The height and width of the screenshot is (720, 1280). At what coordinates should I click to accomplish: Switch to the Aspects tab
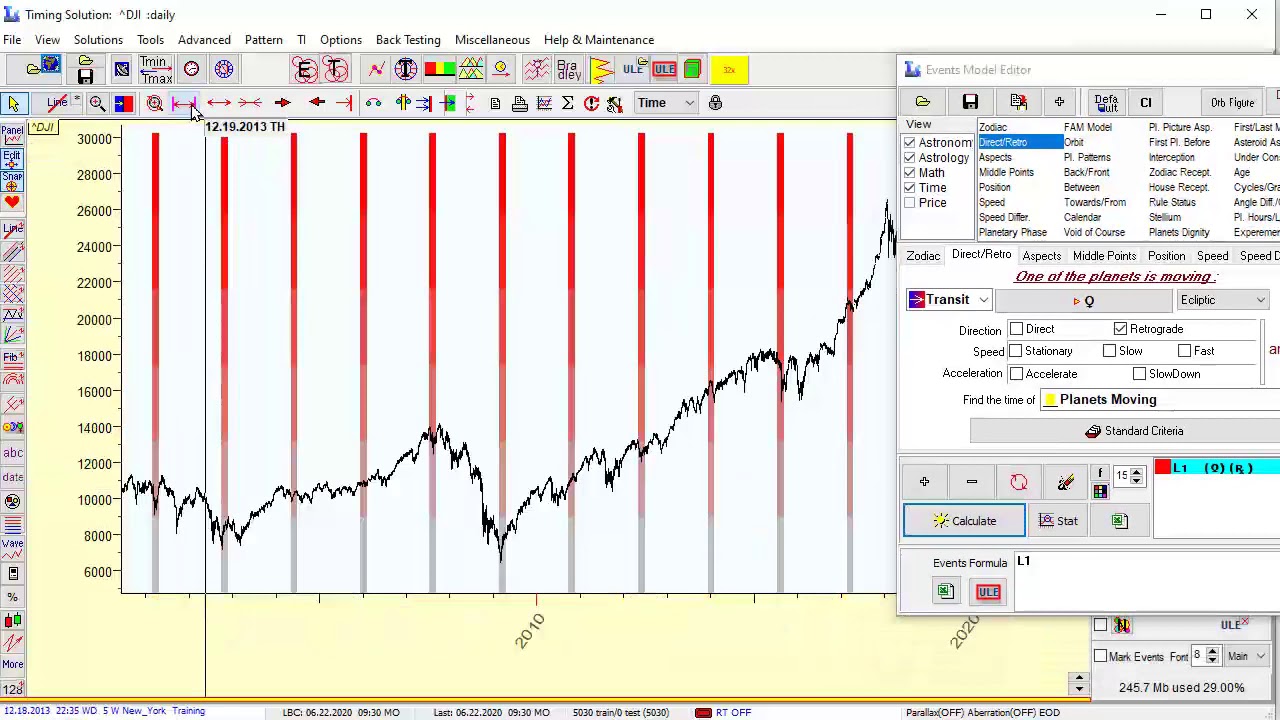pos(1041,256)
